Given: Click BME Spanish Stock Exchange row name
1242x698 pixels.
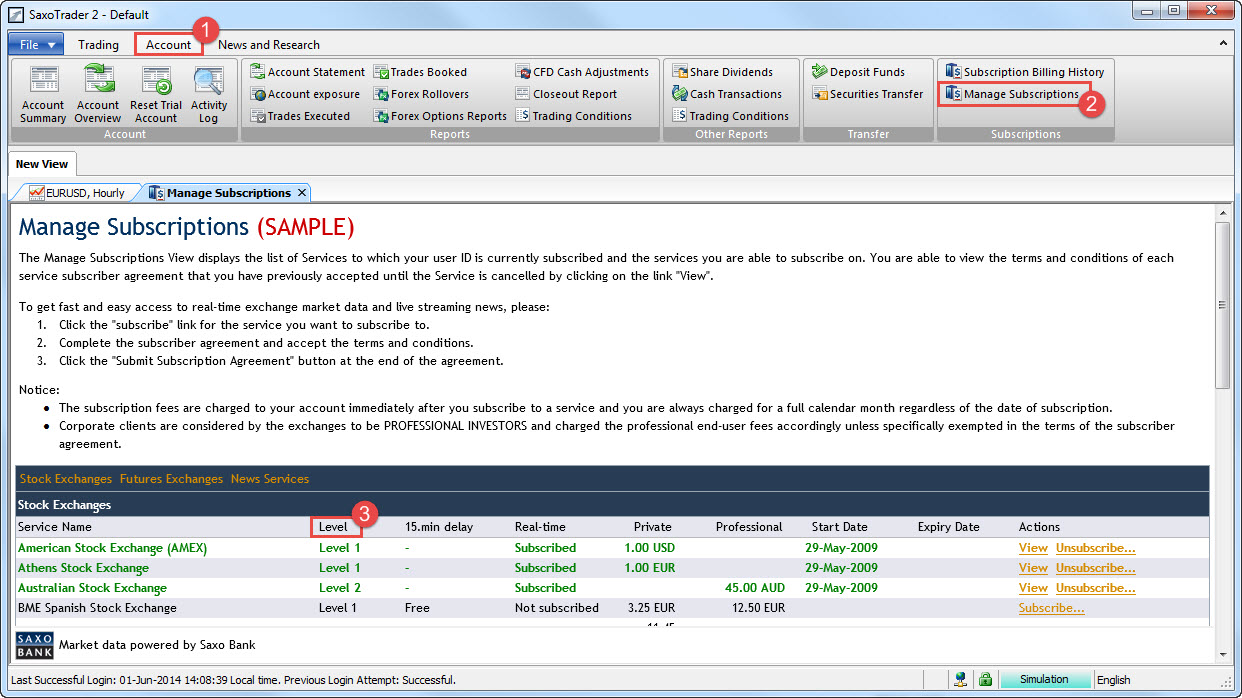Looking at the screenshot, I should 97,608.
